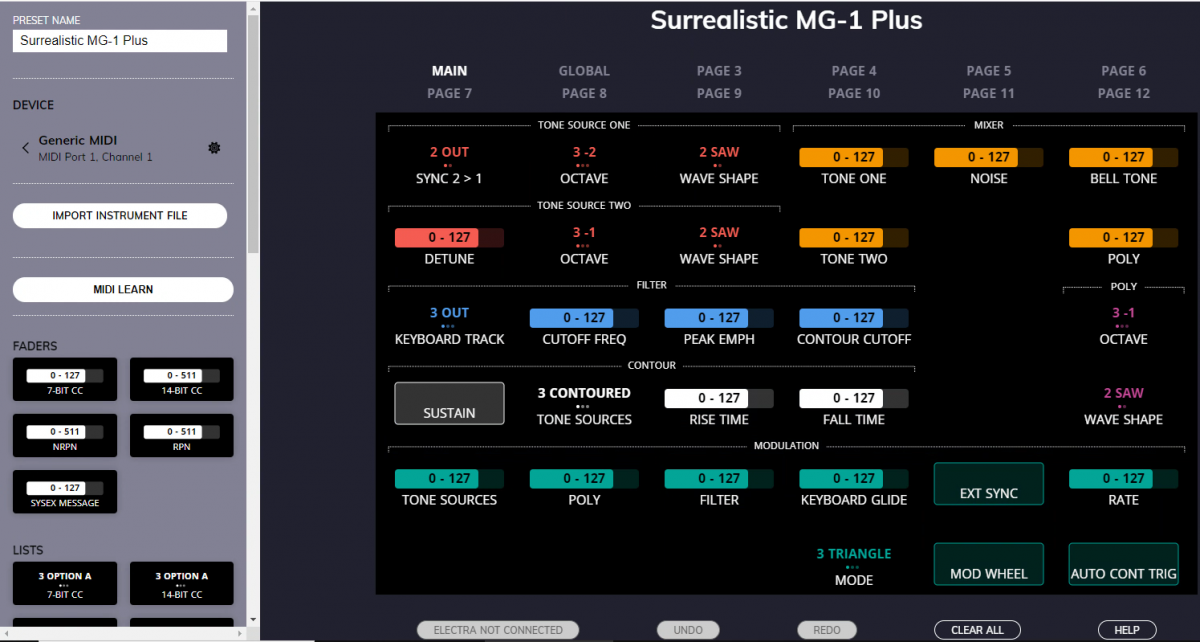Open HELP
This screenshot has width=1200, height=642.
tap(1127, 630)
